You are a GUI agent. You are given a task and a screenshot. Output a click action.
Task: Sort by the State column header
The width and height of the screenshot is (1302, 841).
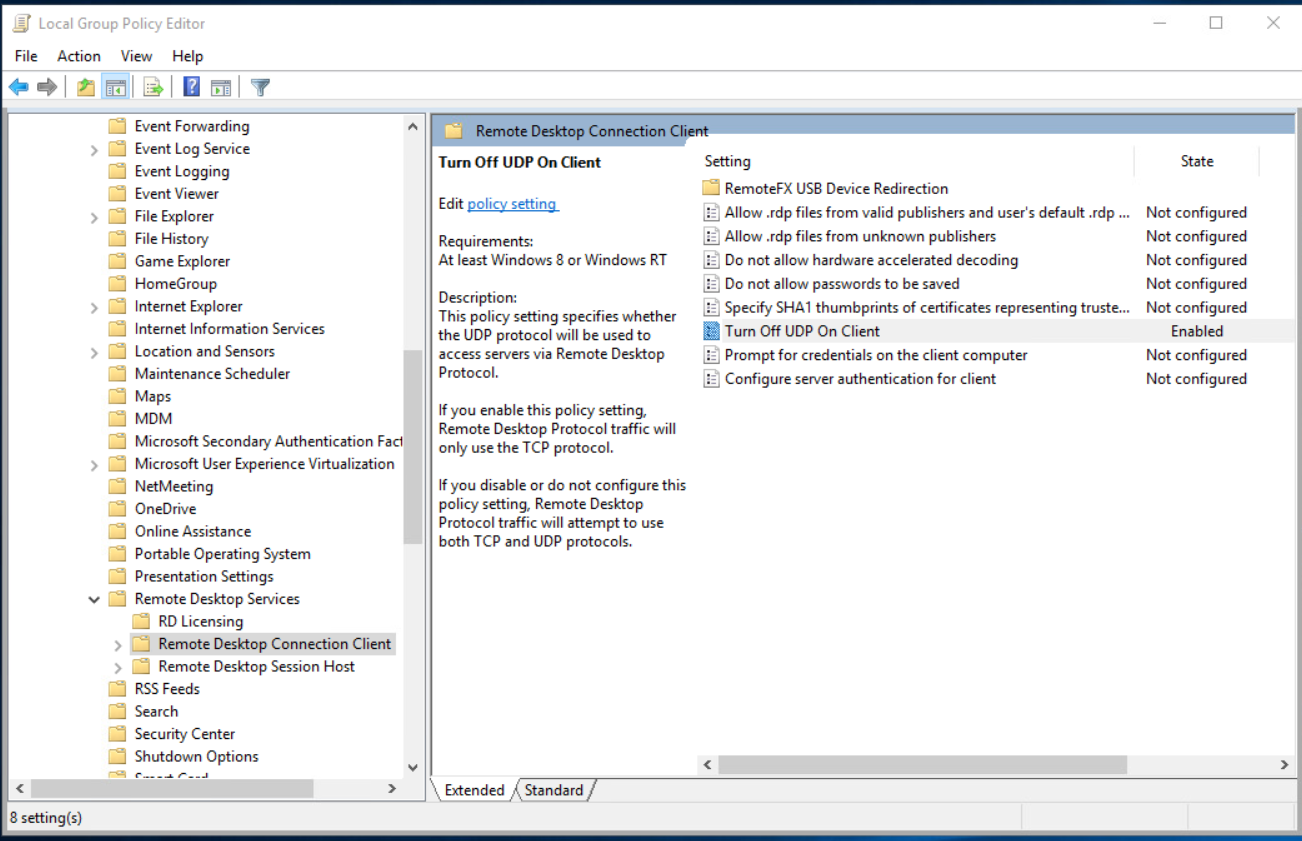[x=1197, y=161]
